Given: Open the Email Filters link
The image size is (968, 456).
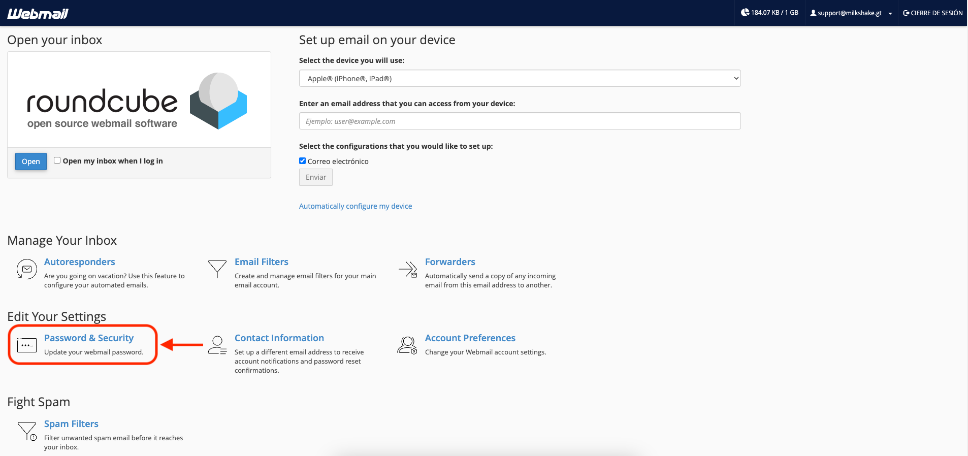Looking at the screenshot, I should click(261, 262).
